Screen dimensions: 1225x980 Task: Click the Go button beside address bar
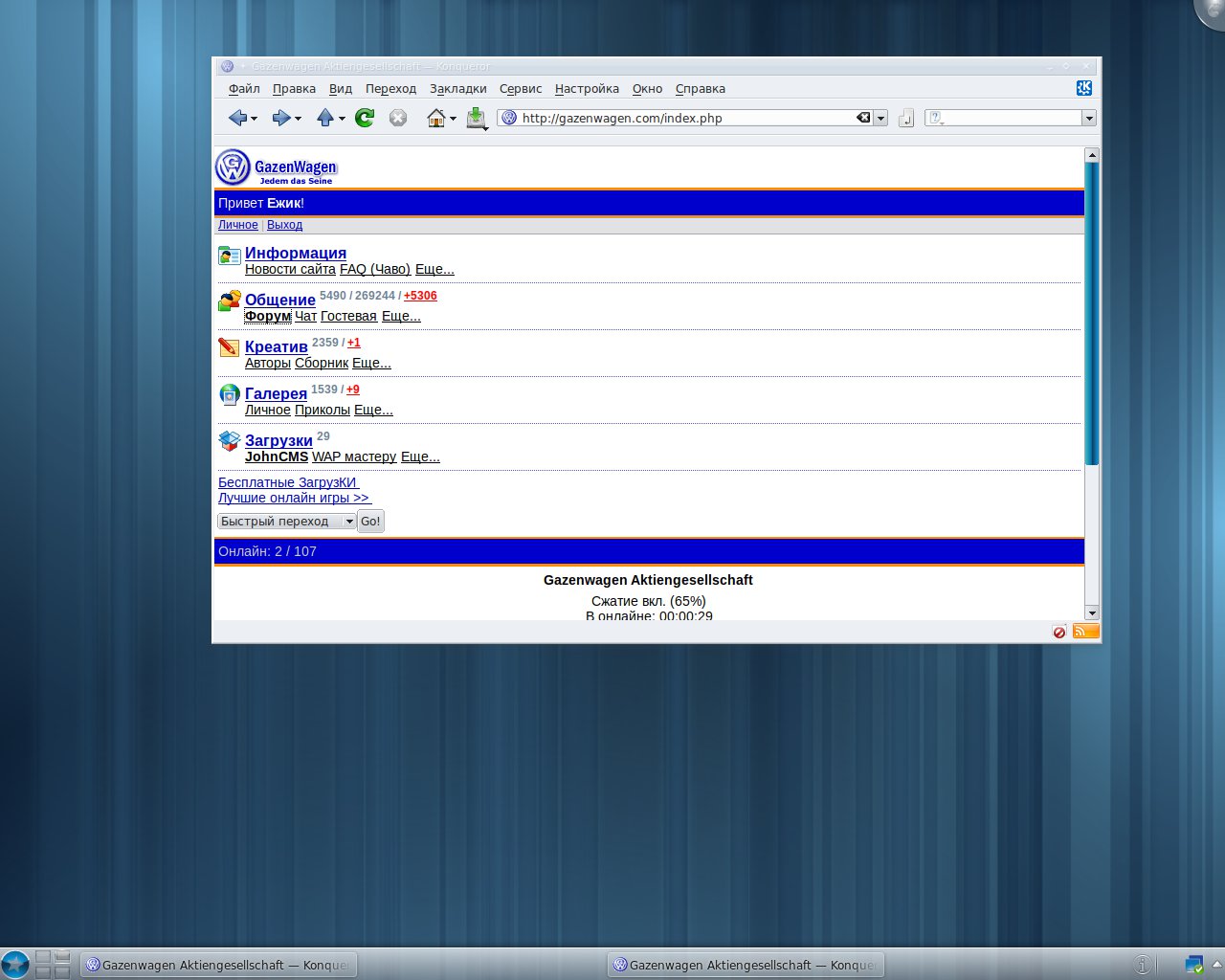(x=906, y=118)
